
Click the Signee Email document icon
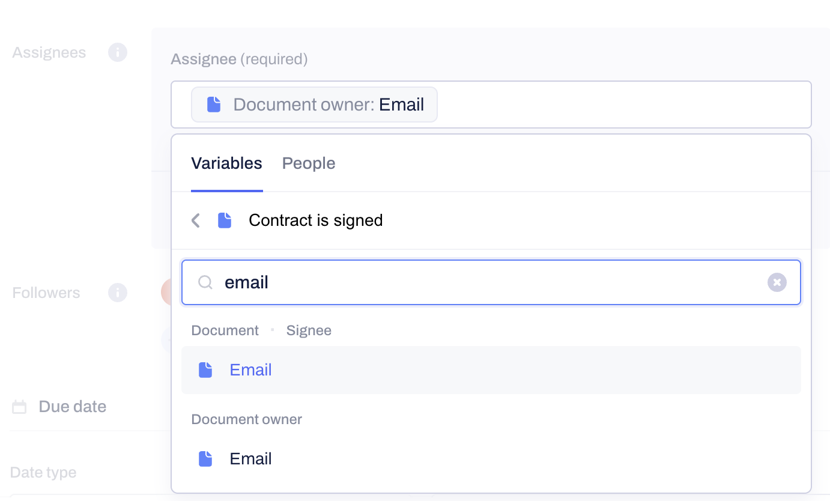coord(205,370)
